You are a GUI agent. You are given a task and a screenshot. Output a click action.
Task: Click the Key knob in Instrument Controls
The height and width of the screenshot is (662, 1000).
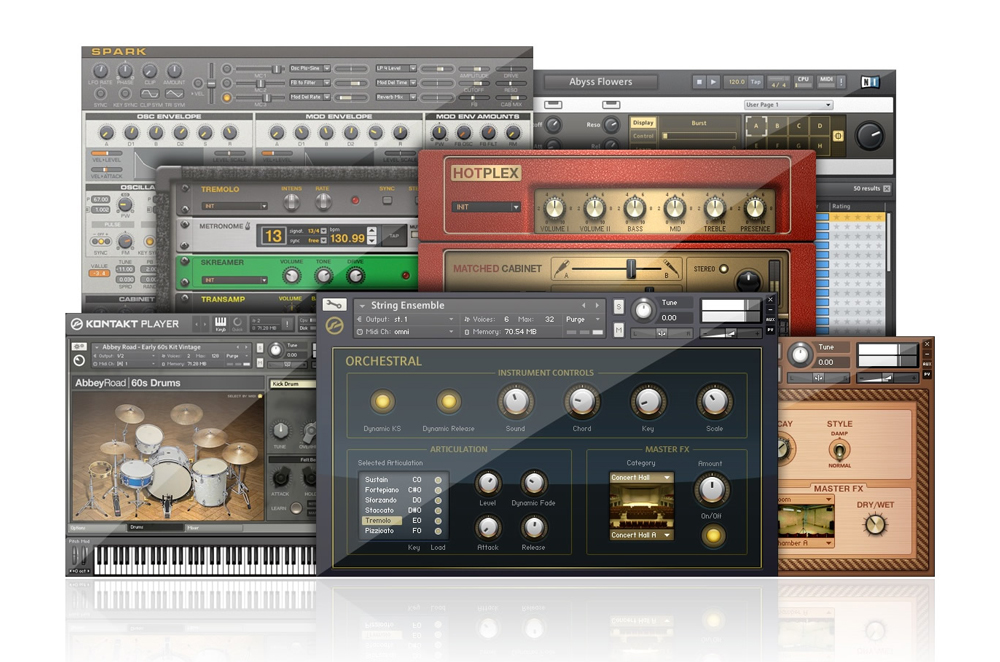648,401
